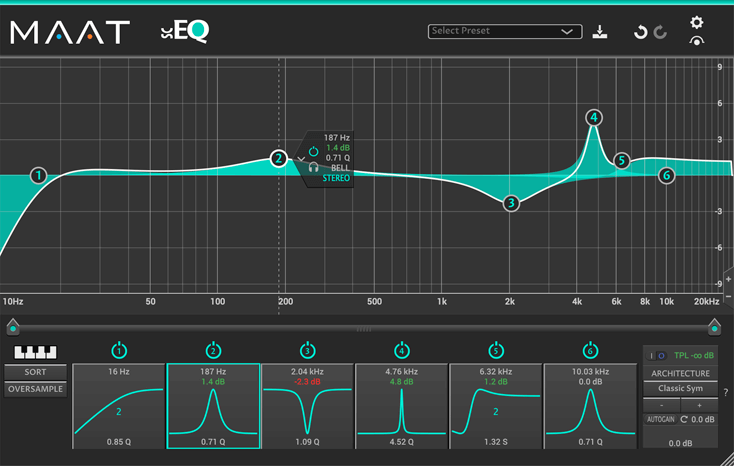Viewport: 734px width, 466px height.
Task: Click the piano keyboard icon
Action: 35,352
